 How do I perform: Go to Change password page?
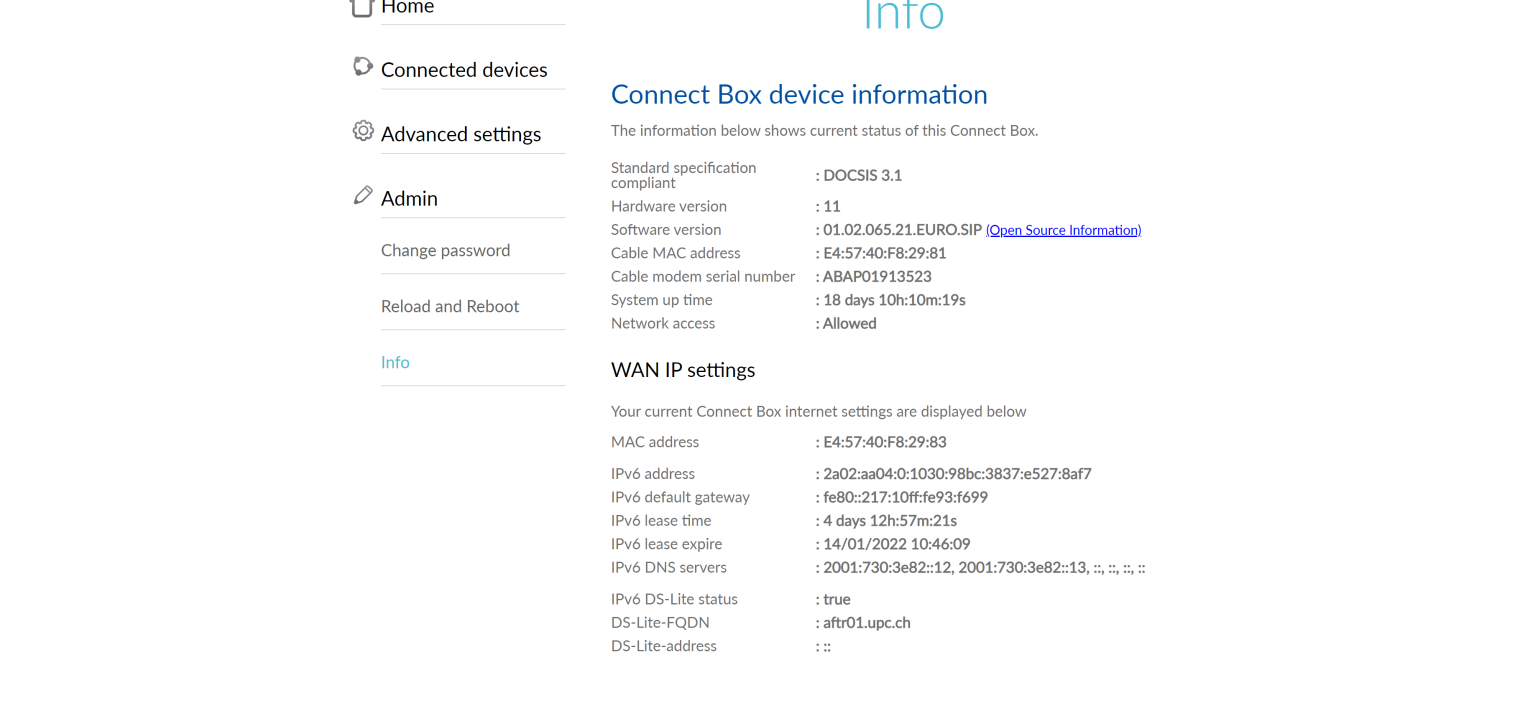pos(445,250)
